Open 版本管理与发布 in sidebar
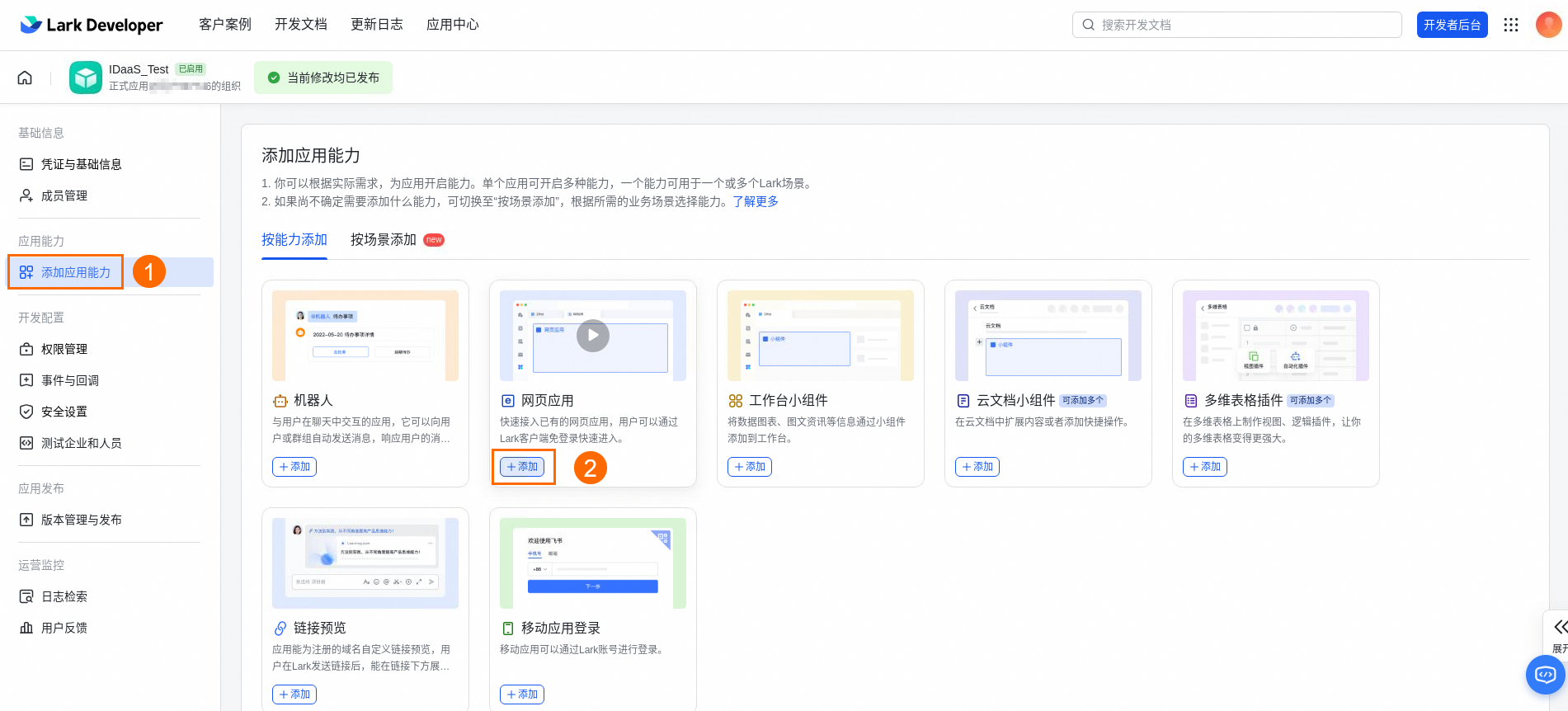 click(82, 520)
